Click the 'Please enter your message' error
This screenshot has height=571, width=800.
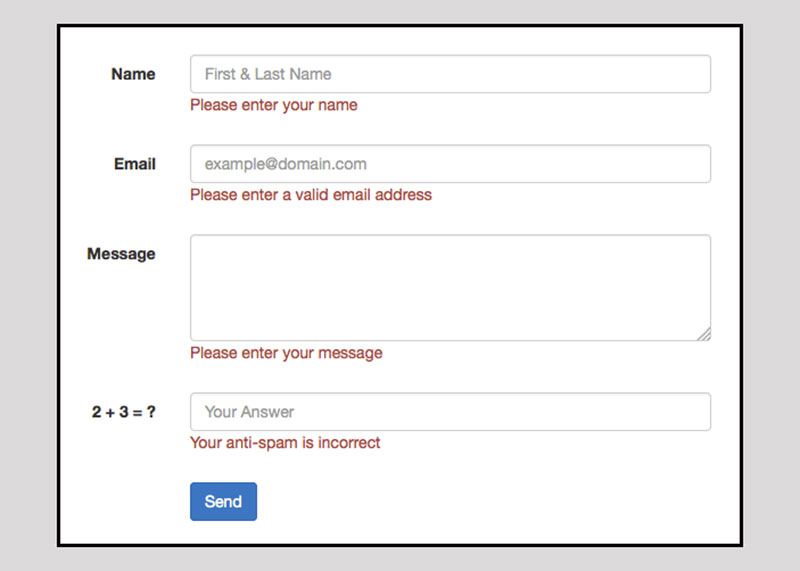tap(286, 353)
